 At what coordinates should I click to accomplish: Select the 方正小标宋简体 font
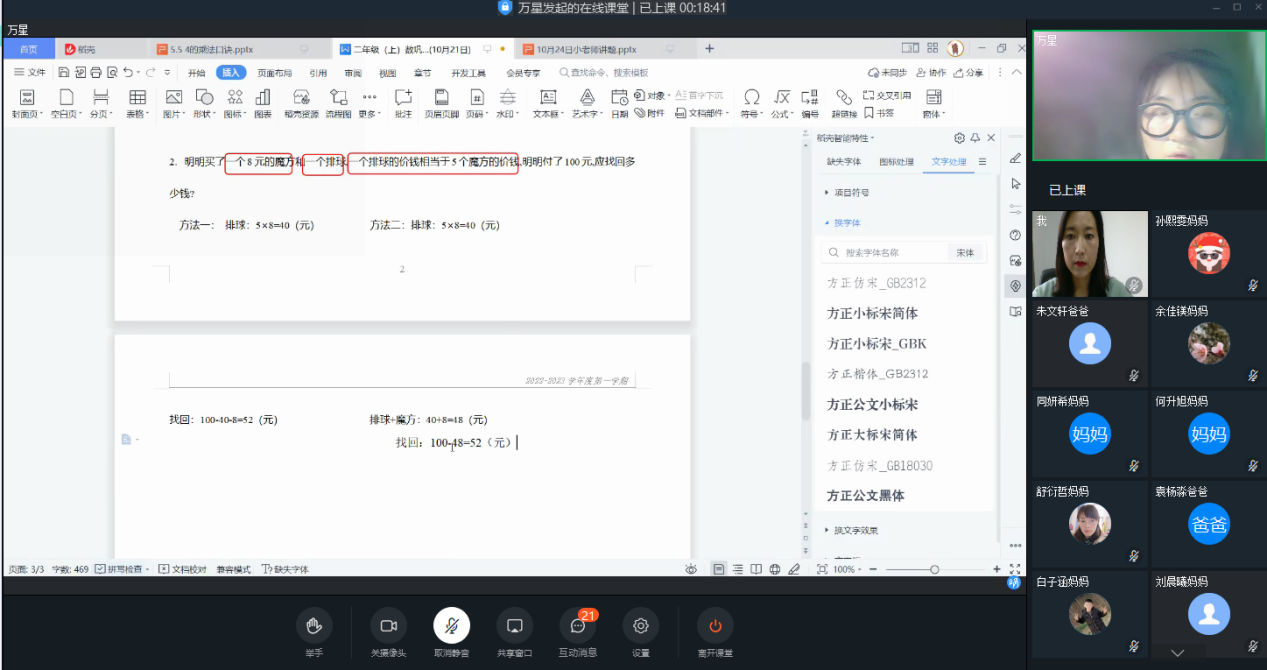pyautogui.click(x=873, y=313)
